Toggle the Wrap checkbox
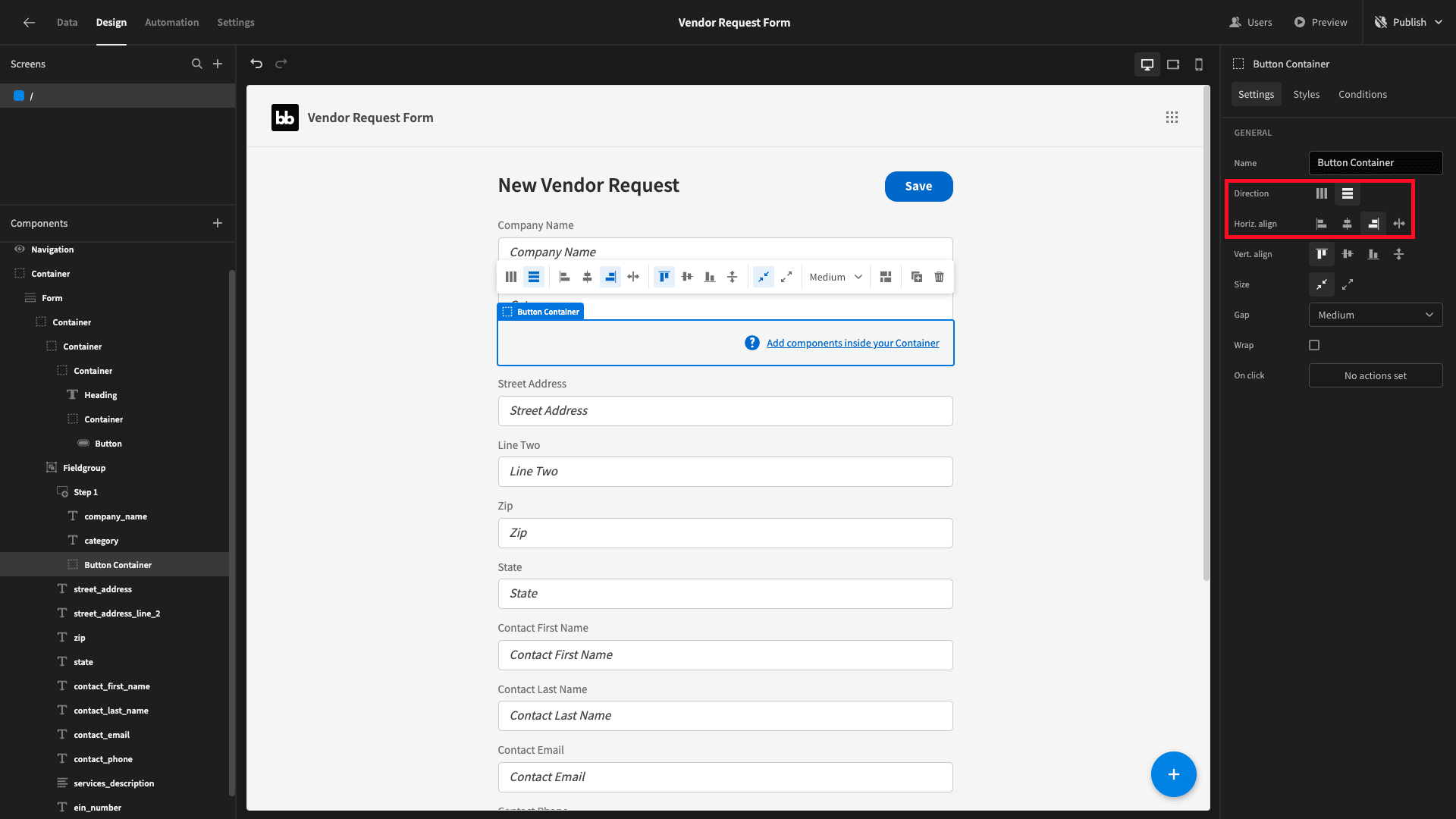 [1314, 345]
